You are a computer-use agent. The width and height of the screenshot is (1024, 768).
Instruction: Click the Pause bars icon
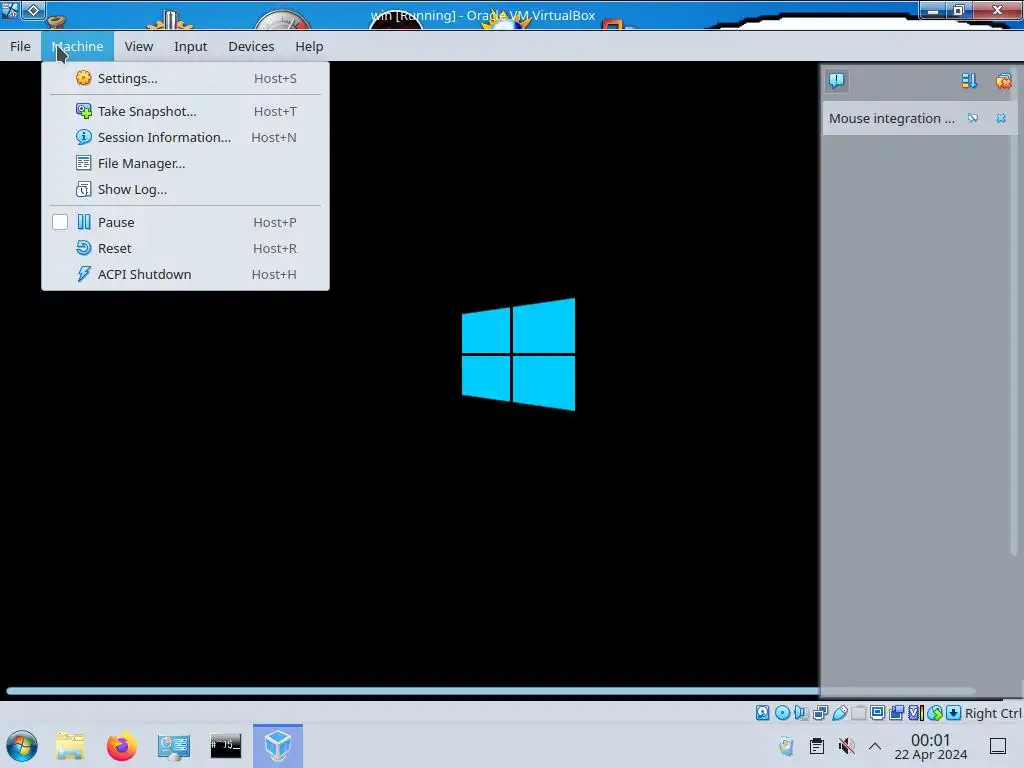(84, 222)
